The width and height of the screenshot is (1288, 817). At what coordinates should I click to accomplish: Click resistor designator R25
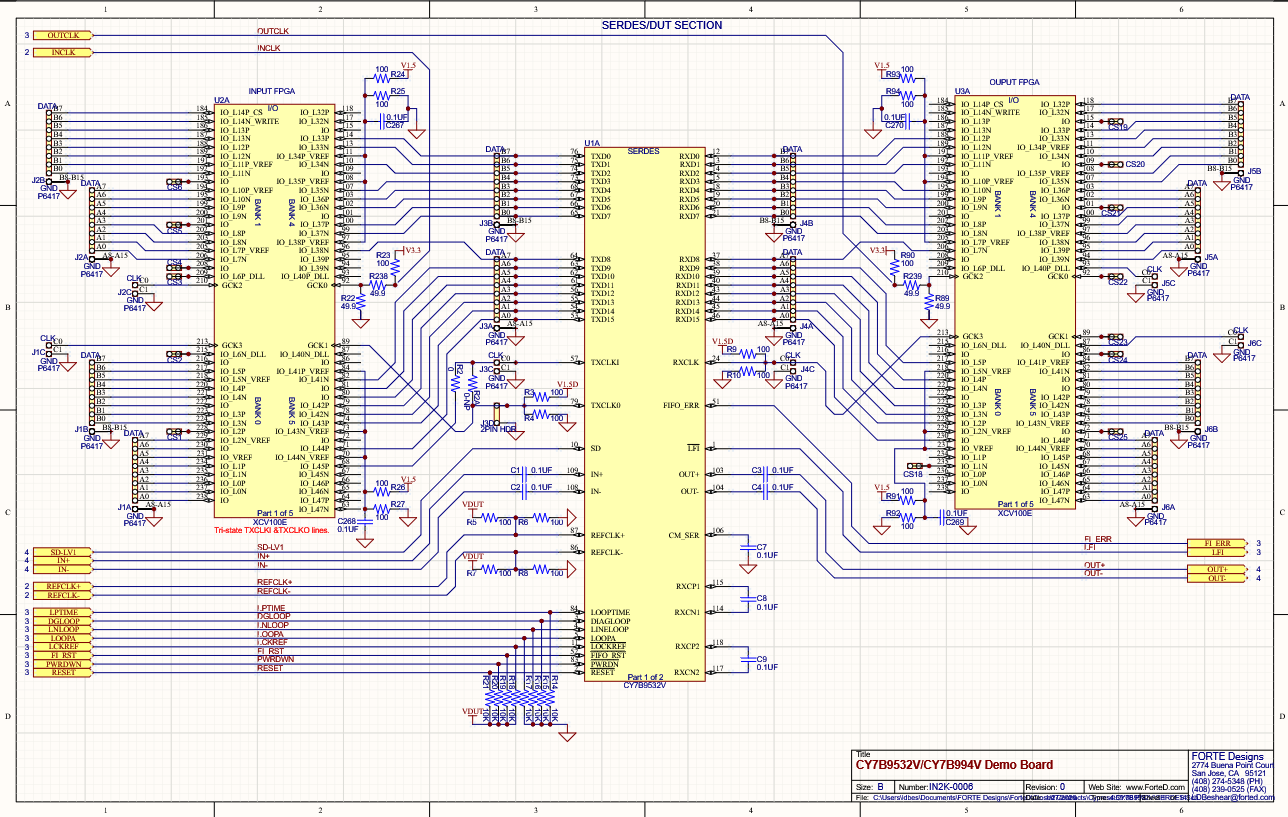click(x=398, y=91)
